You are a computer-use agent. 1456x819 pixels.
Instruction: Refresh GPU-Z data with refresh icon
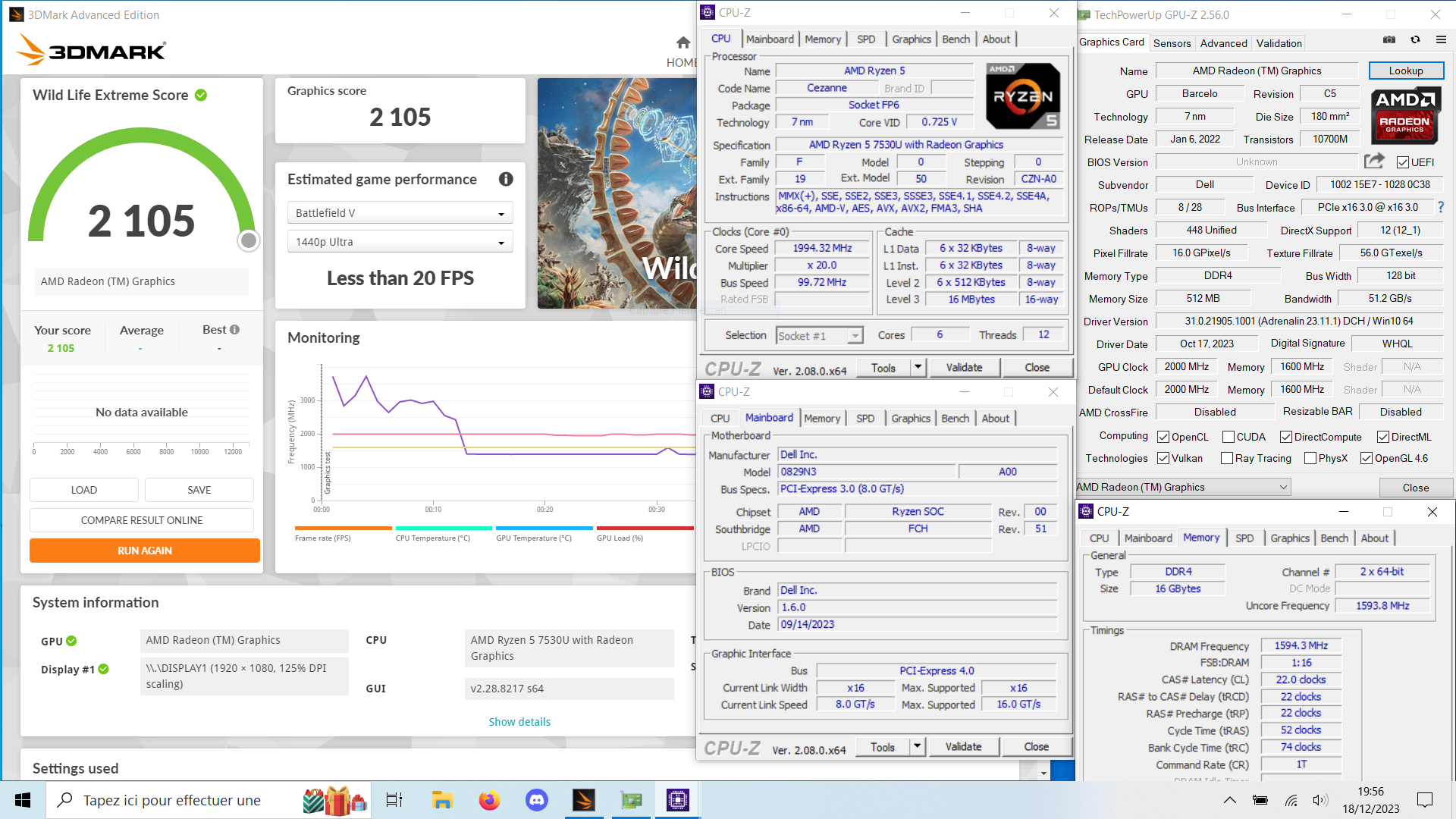coord(1415,39)
